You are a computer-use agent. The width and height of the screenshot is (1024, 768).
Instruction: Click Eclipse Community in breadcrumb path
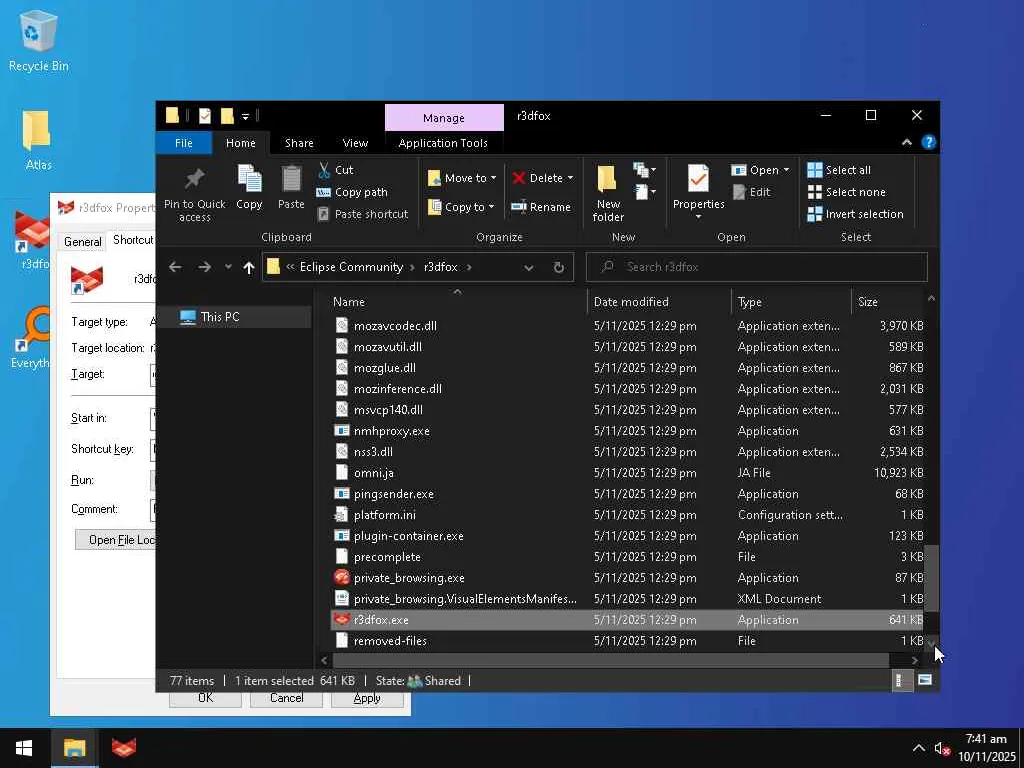pyautogui.click(x=351, y=267)
